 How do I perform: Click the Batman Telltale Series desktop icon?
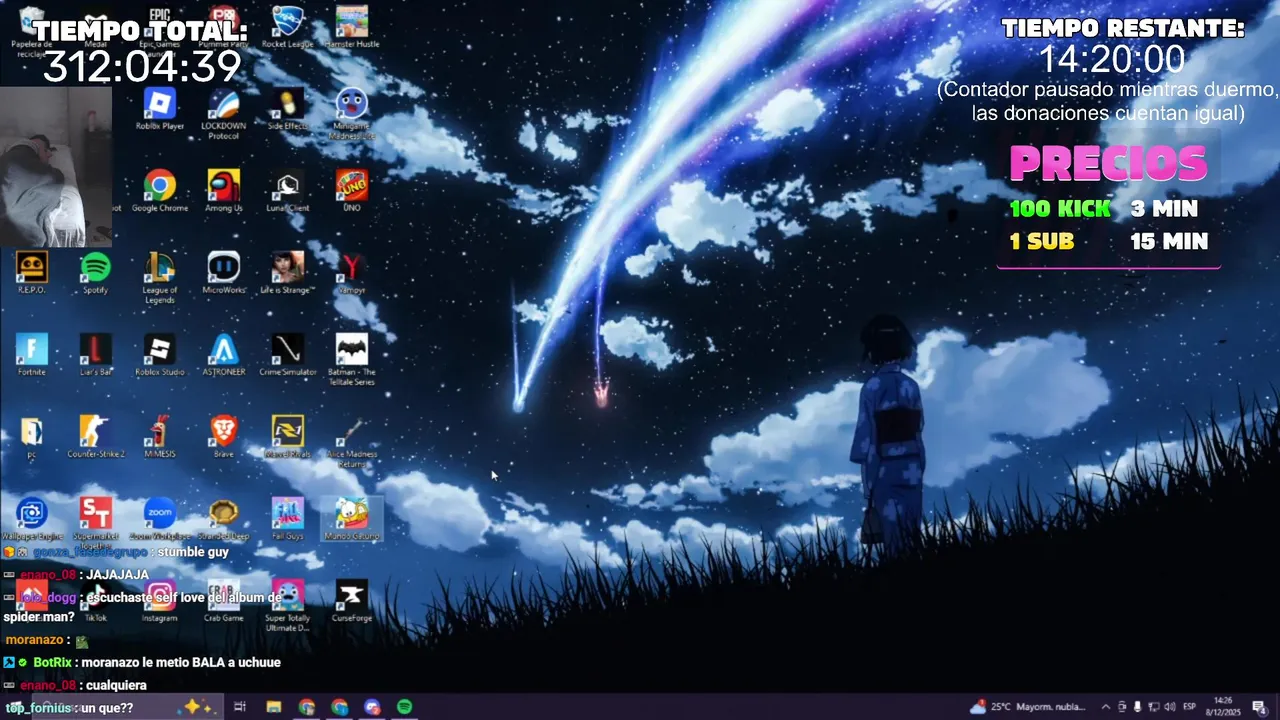(x=351, y=359)
